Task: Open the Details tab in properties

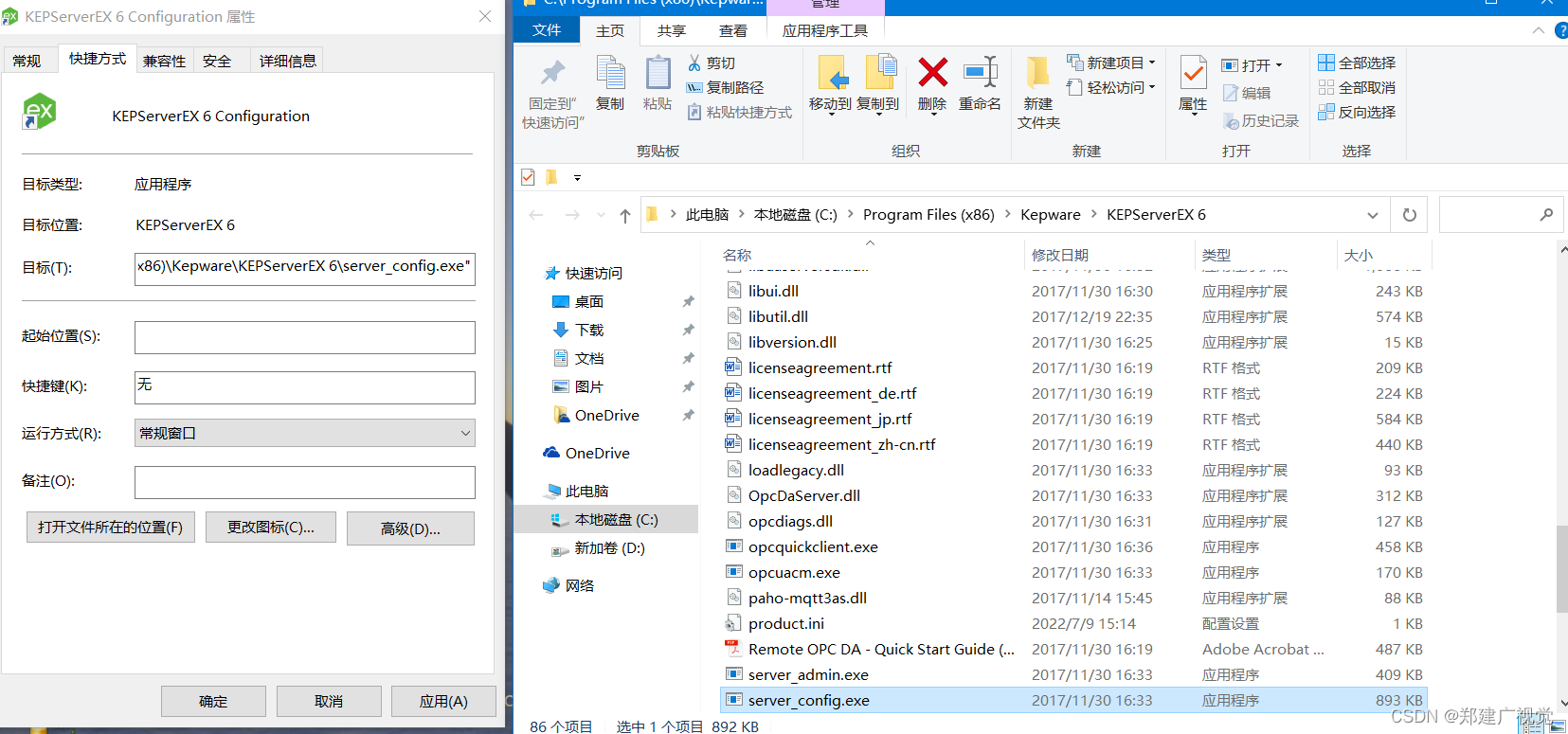Action: [x=287, y=61]
